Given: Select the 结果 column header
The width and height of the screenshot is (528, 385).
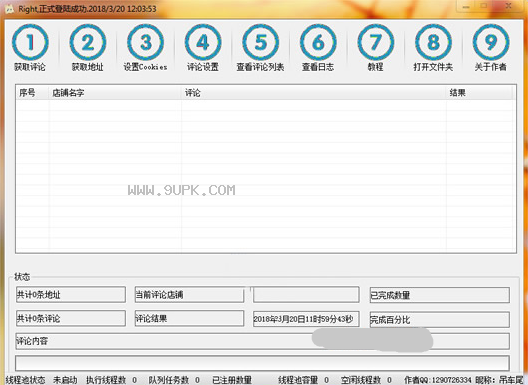Looking at the screenshot, I should click(x=480, y=93).
